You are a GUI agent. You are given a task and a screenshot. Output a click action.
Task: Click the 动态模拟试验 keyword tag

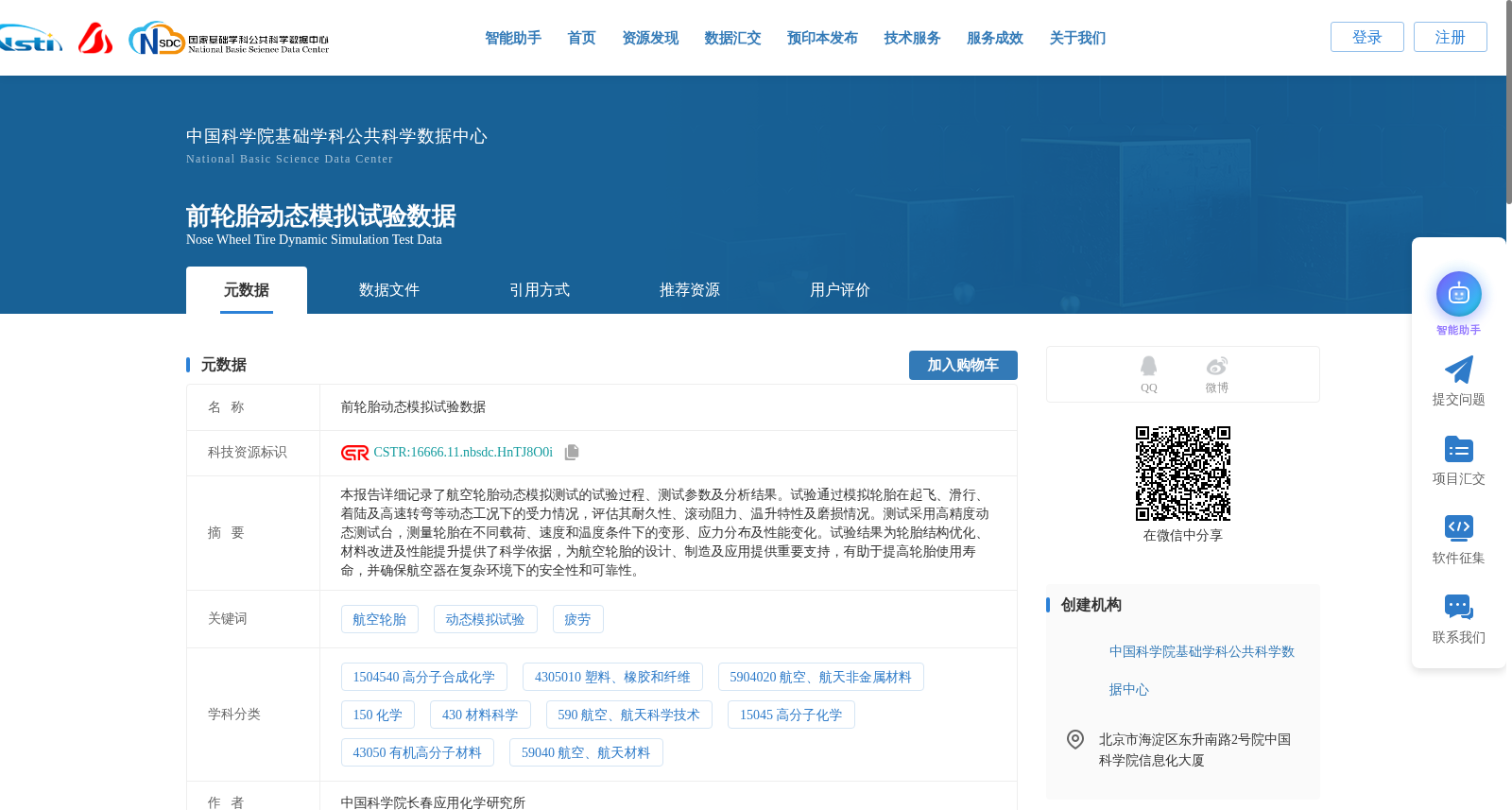tap(485, 619)
